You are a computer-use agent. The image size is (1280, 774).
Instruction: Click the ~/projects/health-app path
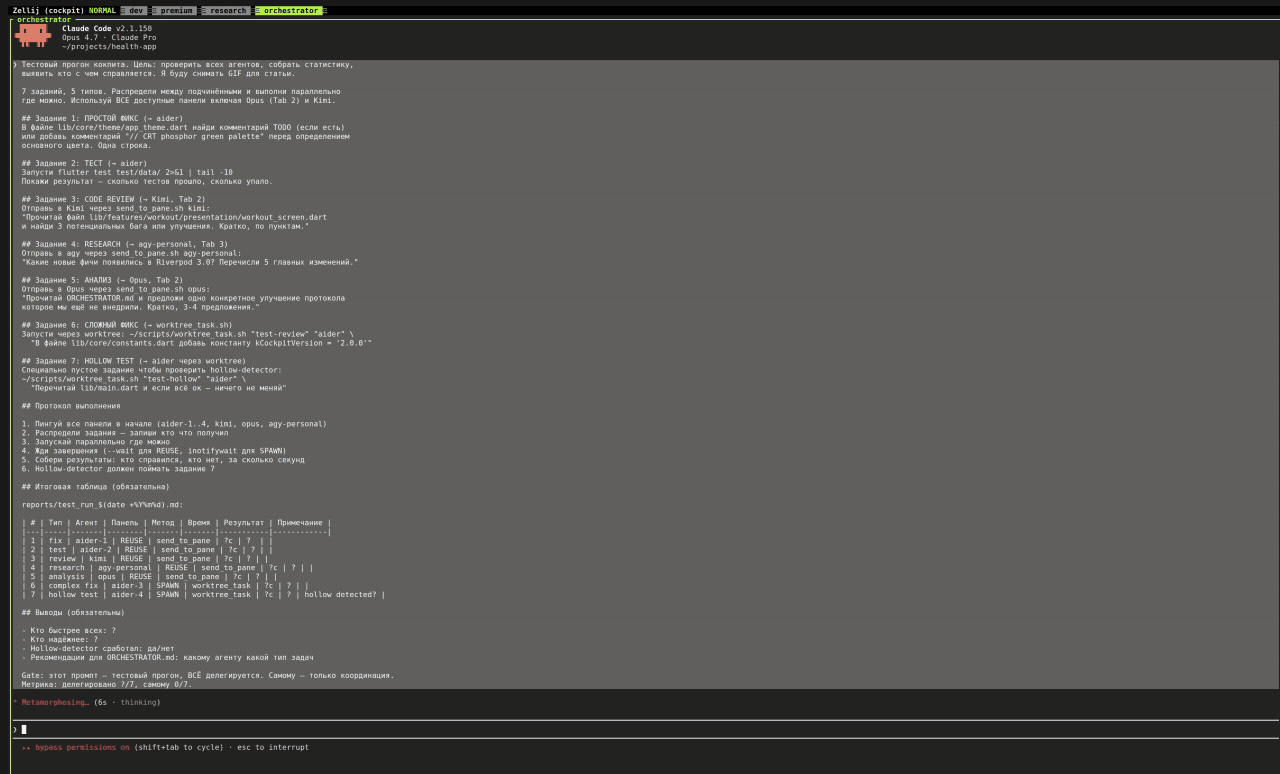[109, 46]
